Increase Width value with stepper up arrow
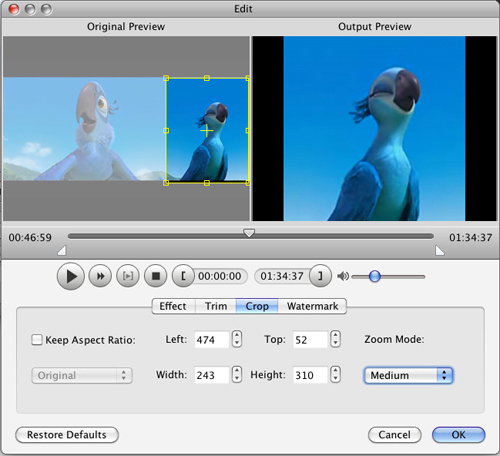The image size is (500, 456). [237, 370]
